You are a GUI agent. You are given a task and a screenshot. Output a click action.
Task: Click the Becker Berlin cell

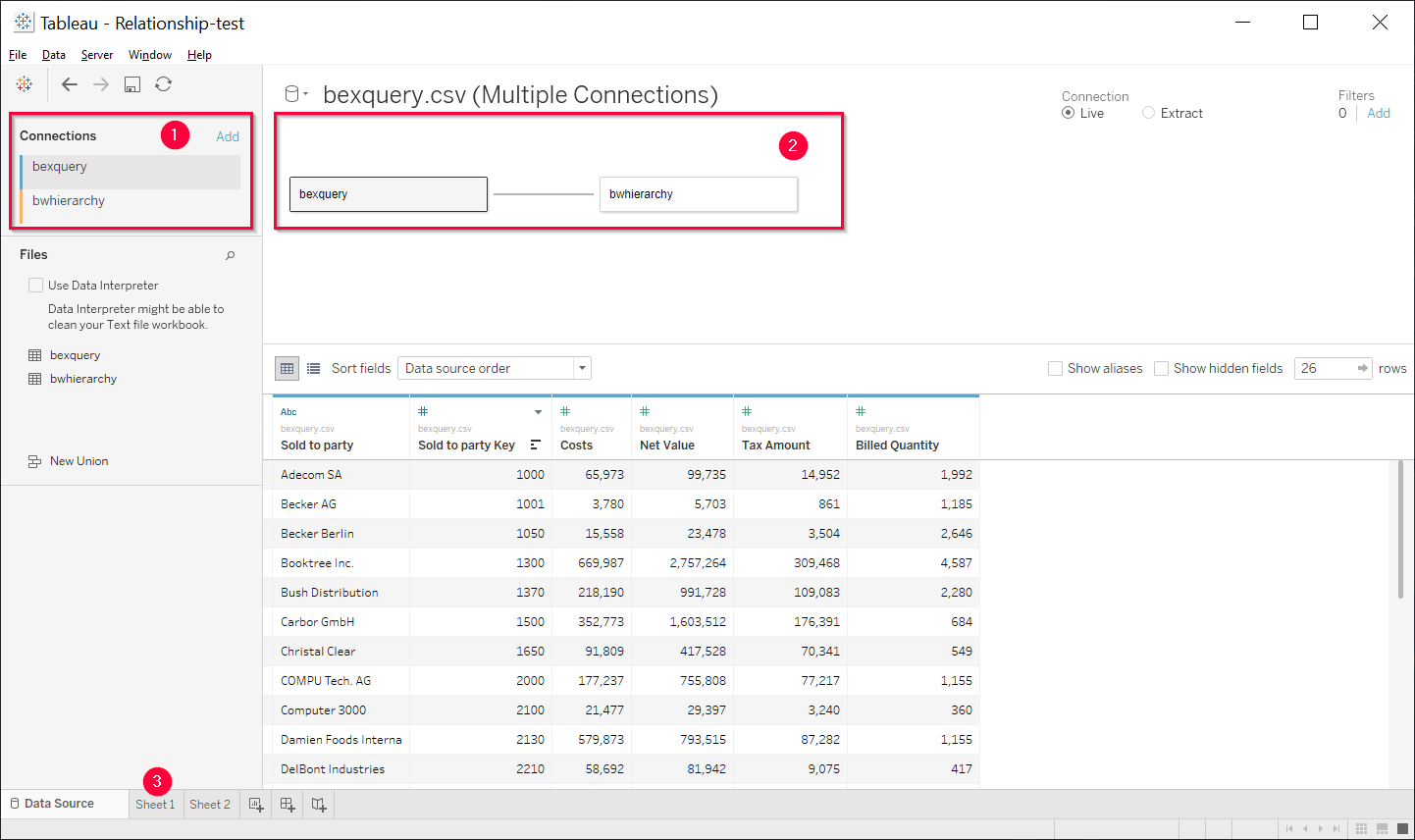click(341, 534)
